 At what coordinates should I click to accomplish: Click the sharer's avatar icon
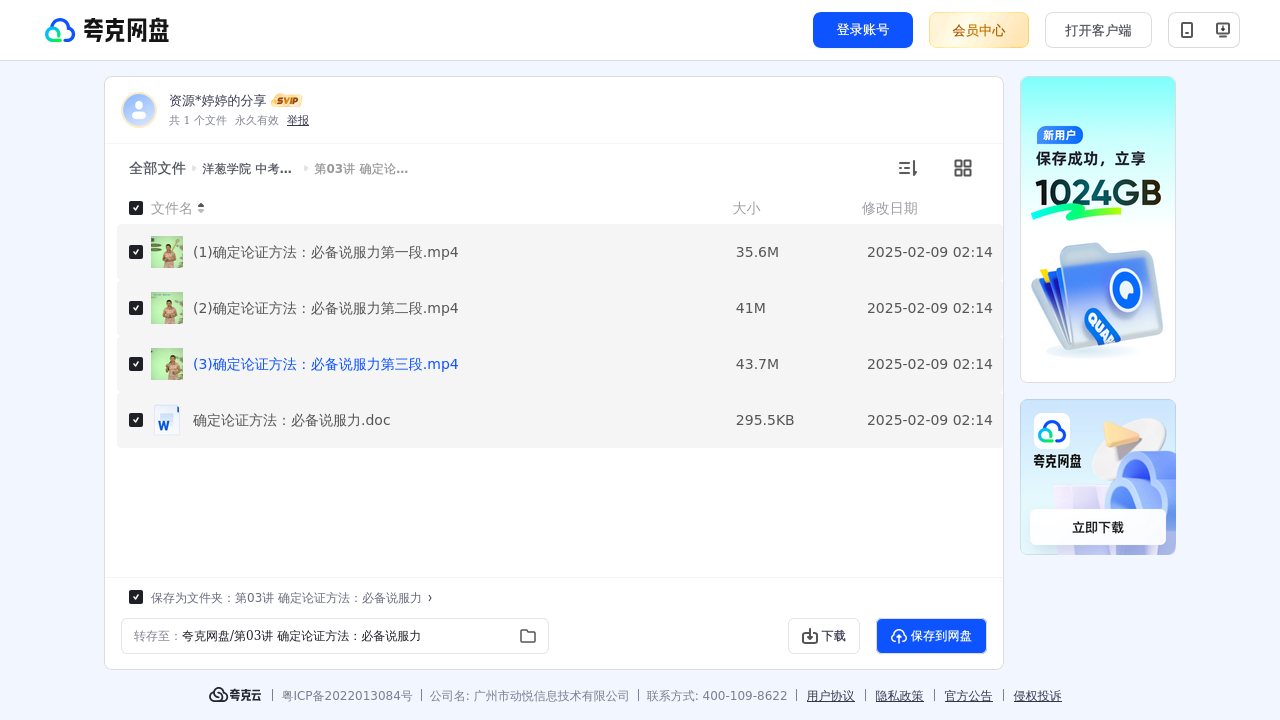tap(139, 110)
